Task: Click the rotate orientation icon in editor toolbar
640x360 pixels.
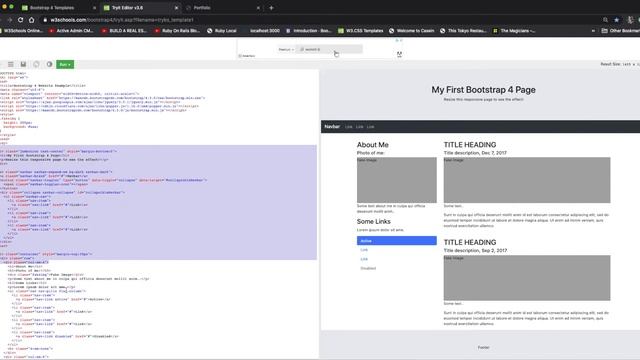Action: point(36,64)
